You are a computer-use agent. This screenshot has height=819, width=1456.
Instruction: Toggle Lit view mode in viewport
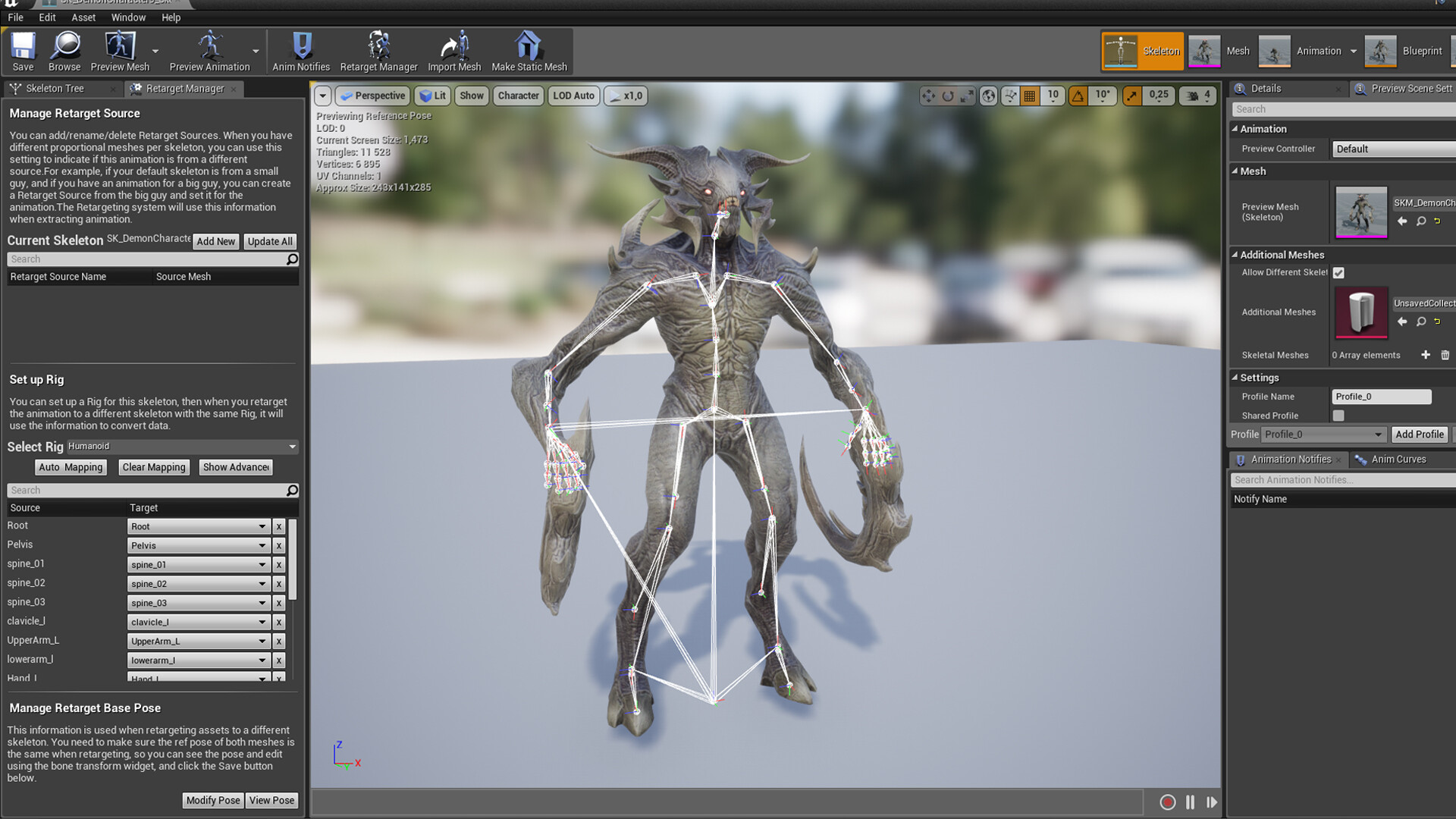click(432, 96)
